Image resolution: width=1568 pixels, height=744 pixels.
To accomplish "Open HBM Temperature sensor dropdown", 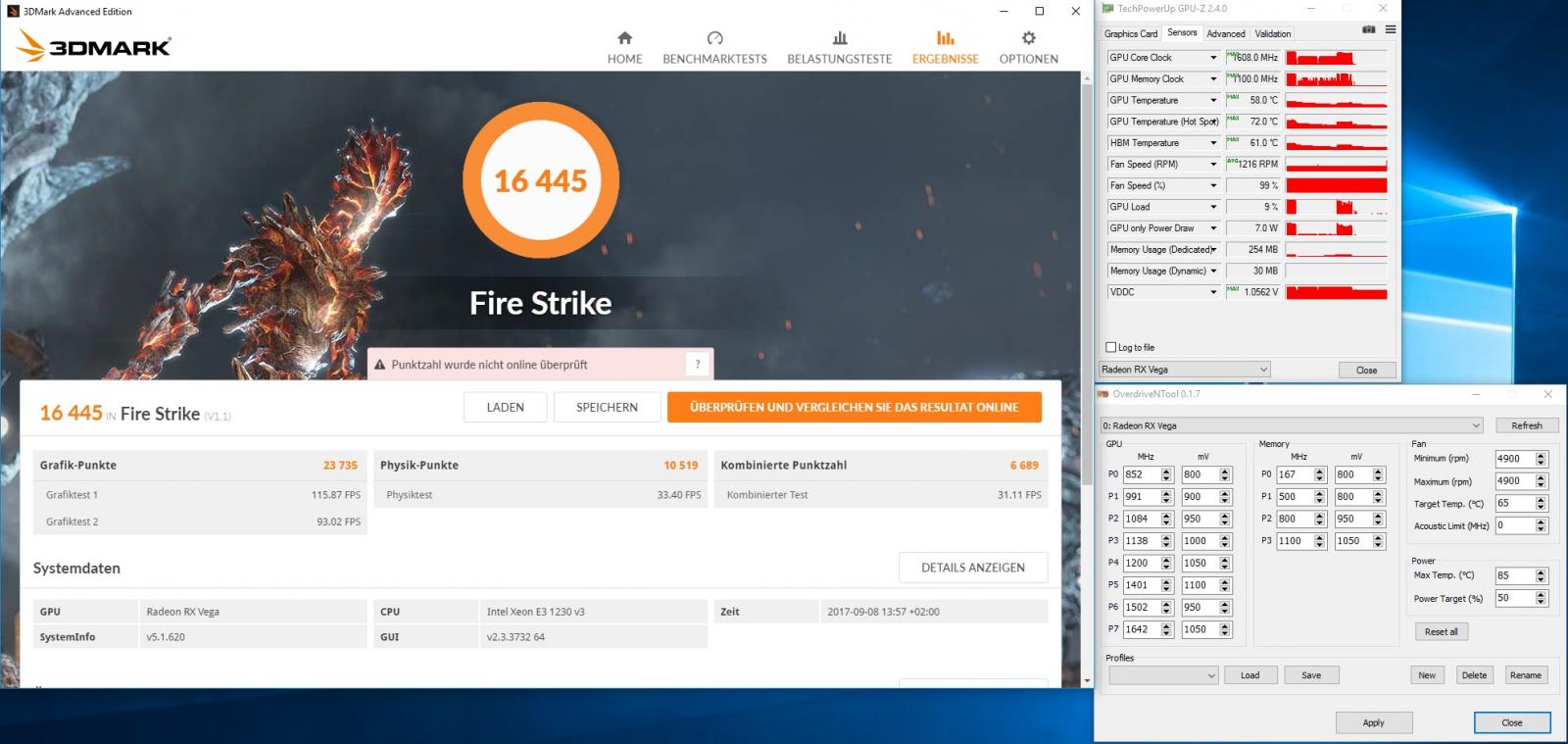I will tap(1213, 143).
